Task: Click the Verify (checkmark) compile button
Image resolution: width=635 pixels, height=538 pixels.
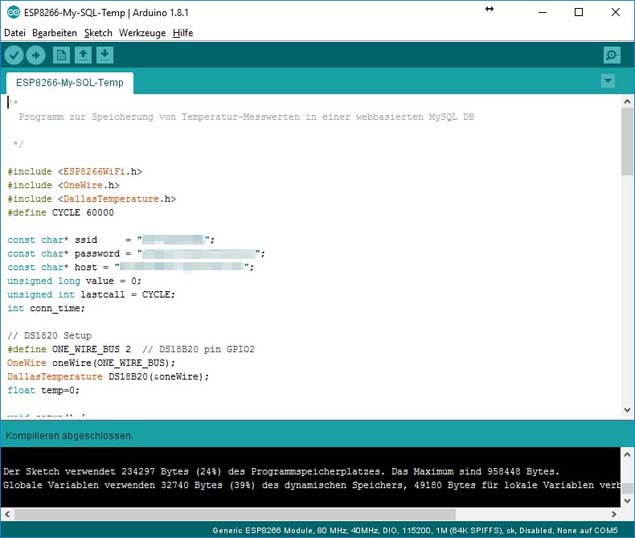Action: pyautogui.click(x=14, y=55)
